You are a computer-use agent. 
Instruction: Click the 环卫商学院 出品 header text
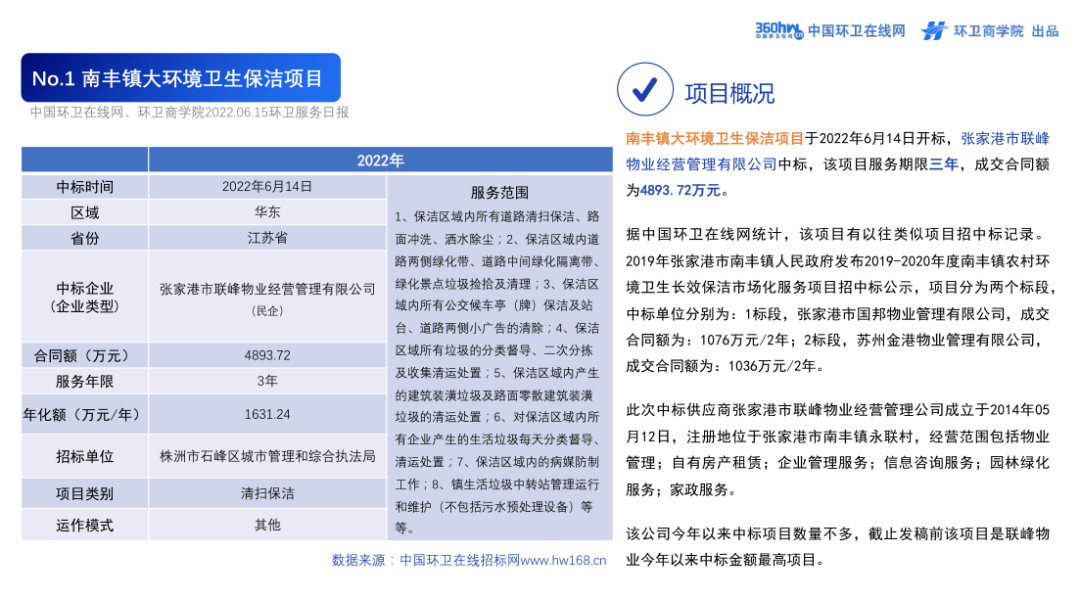pyautogui.click(x=1006, y=31)
